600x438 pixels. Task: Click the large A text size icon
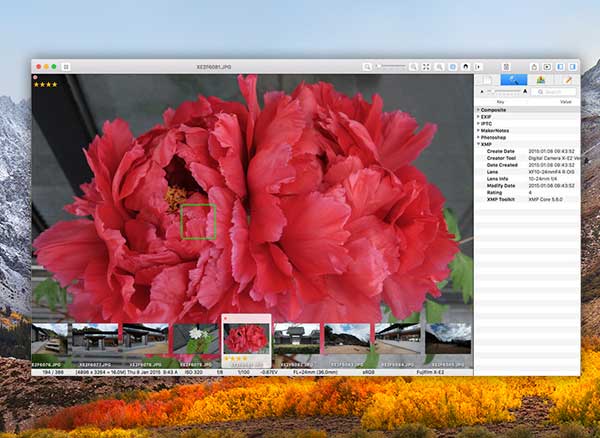(x=525, y=91)
